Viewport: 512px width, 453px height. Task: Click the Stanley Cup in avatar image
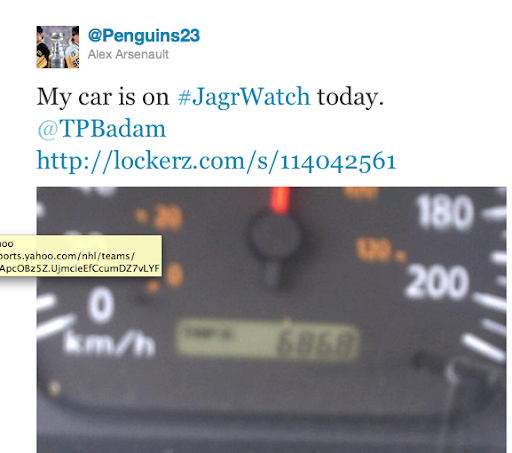(x=57, y=47)
